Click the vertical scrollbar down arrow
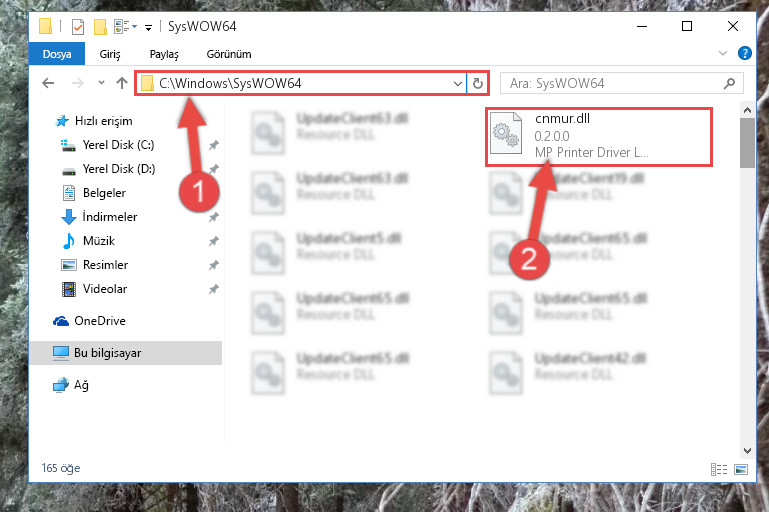The width and height of the screenshot is (769, 512). pos(747,451)
